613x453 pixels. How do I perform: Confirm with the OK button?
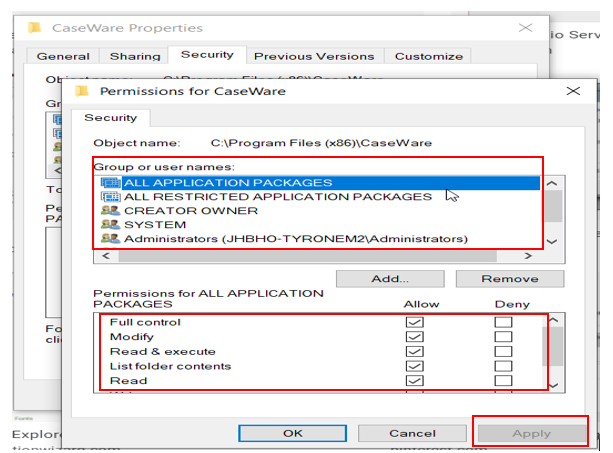292,433
